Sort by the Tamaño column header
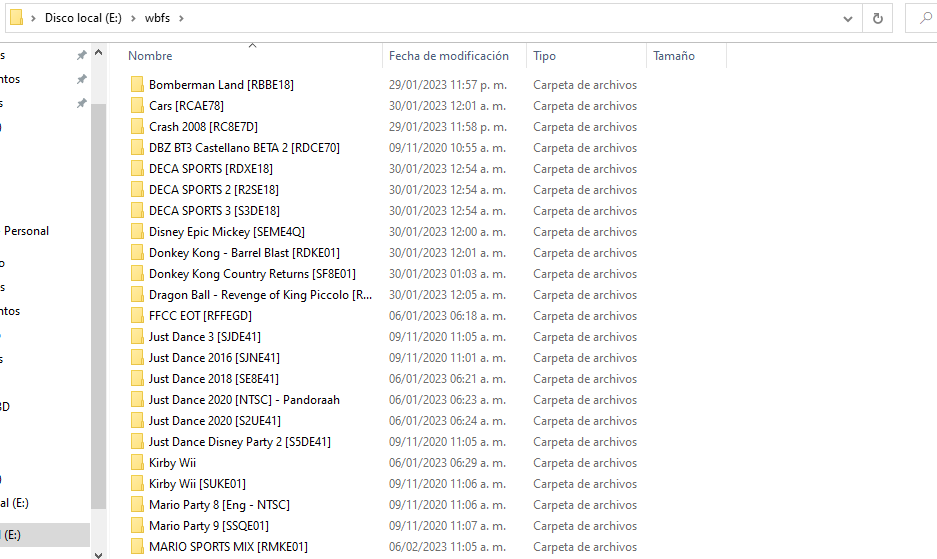937x559 pixels. pos(673,56)
